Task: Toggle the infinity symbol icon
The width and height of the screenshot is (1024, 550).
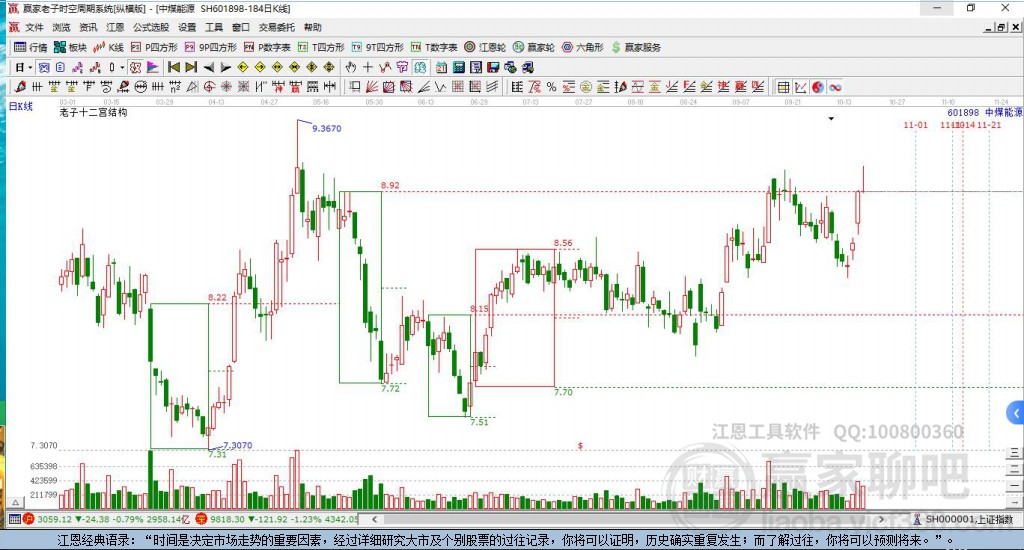Action: (x=835, y=87)
